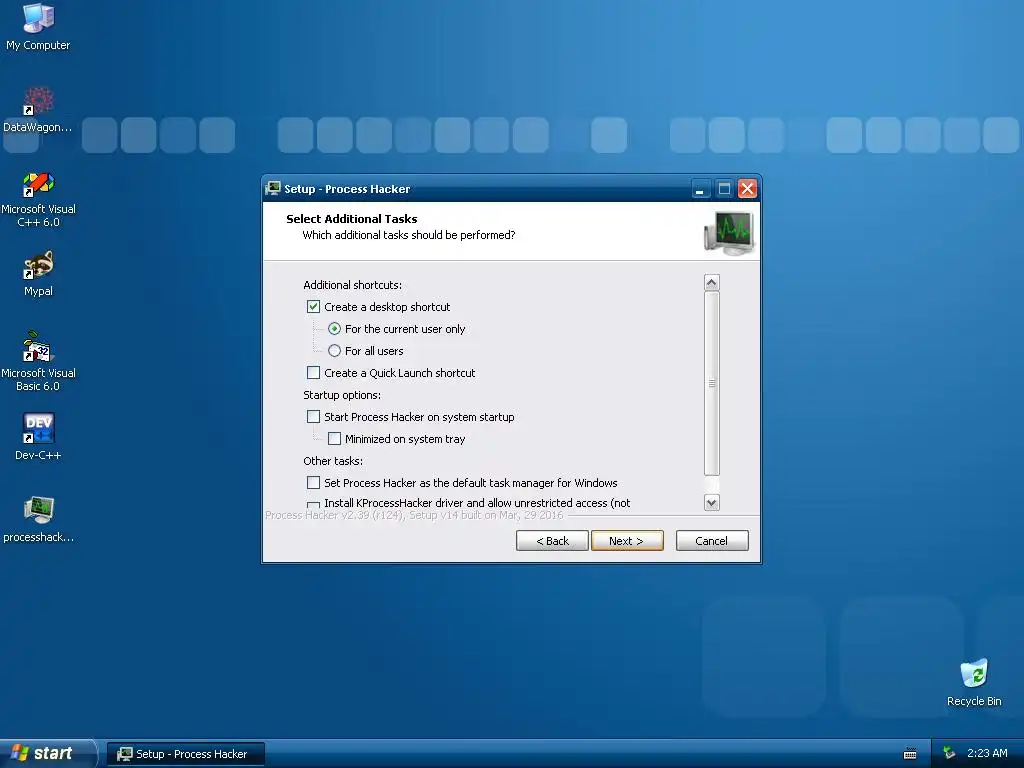Select For the current user only
Viewport: 1024px width, 768px height.
point(334,328)
